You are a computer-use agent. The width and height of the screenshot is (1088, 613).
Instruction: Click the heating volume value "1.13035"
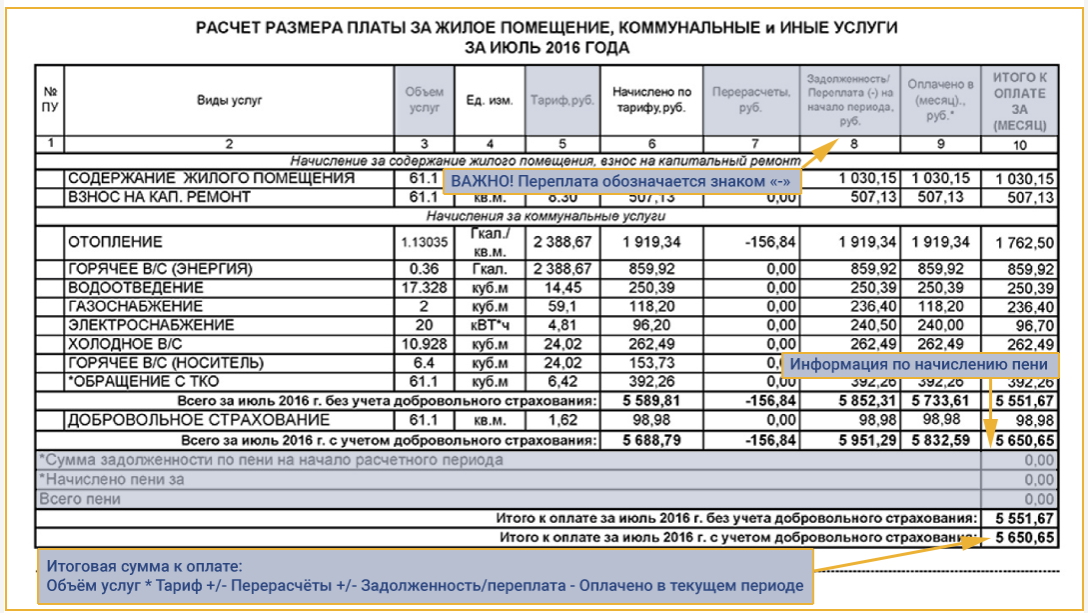[x=424, y=242]
